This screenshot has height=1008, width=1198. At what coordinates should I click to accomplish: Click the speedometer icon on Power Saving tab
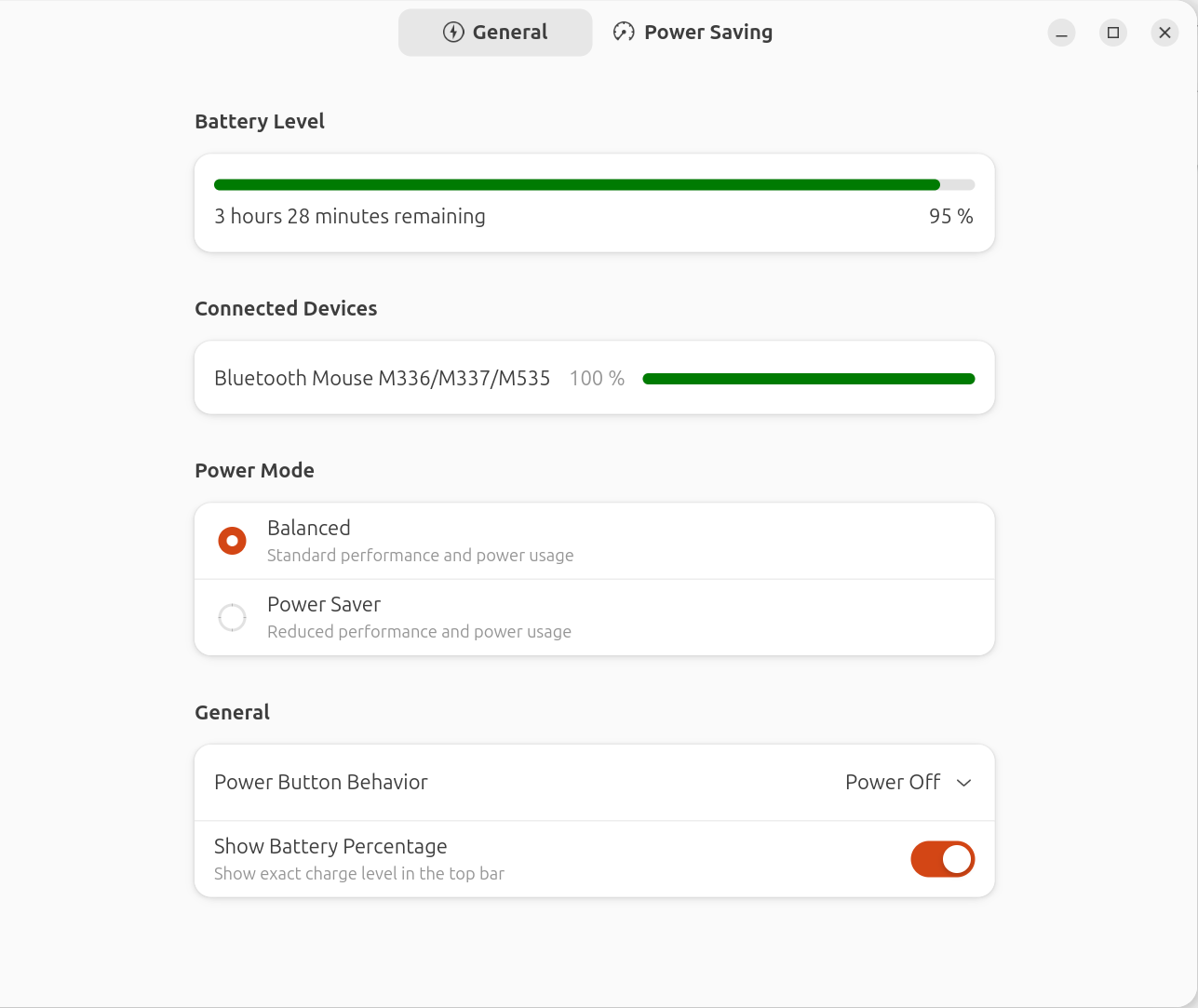[x=624, y=33]
